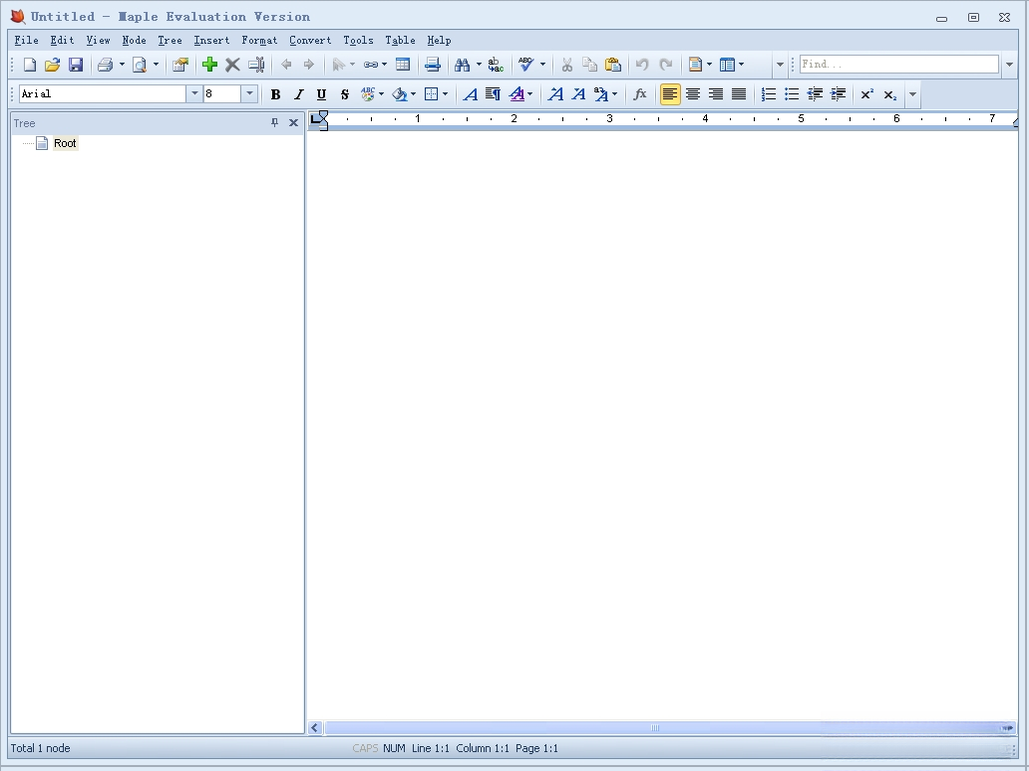The width and height of the screenshot is (1029, 771).
Task: Pin the Tree panel with the pushpin
Action: 274,123
